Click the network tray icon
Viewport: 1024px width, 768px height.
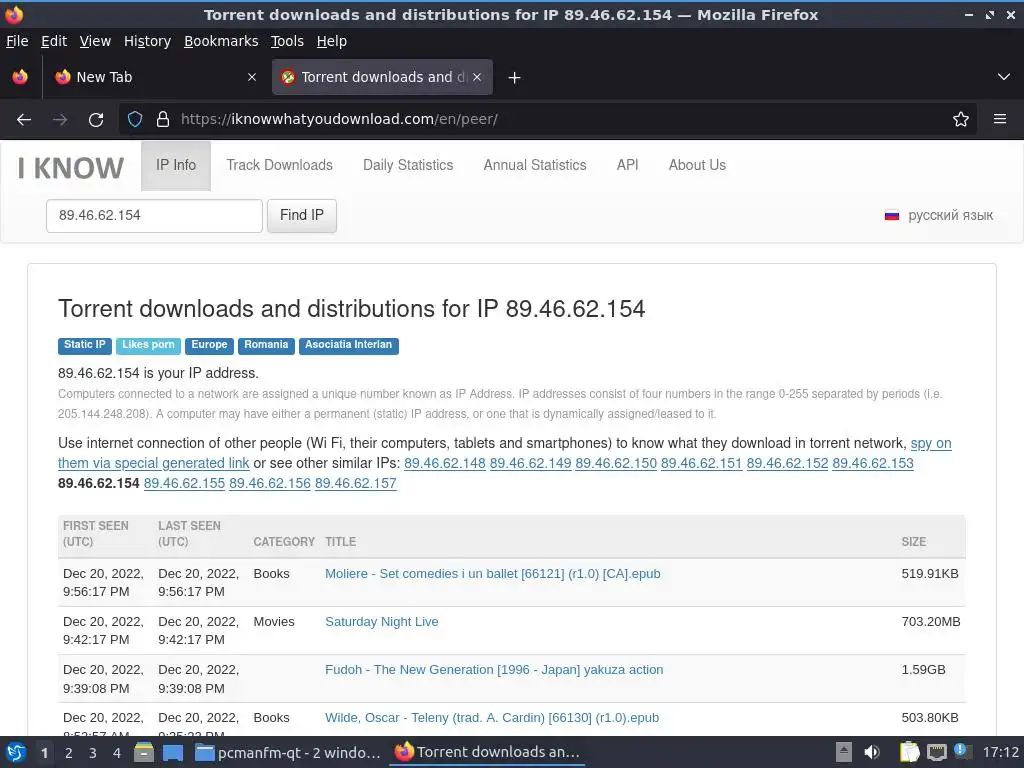936,752
